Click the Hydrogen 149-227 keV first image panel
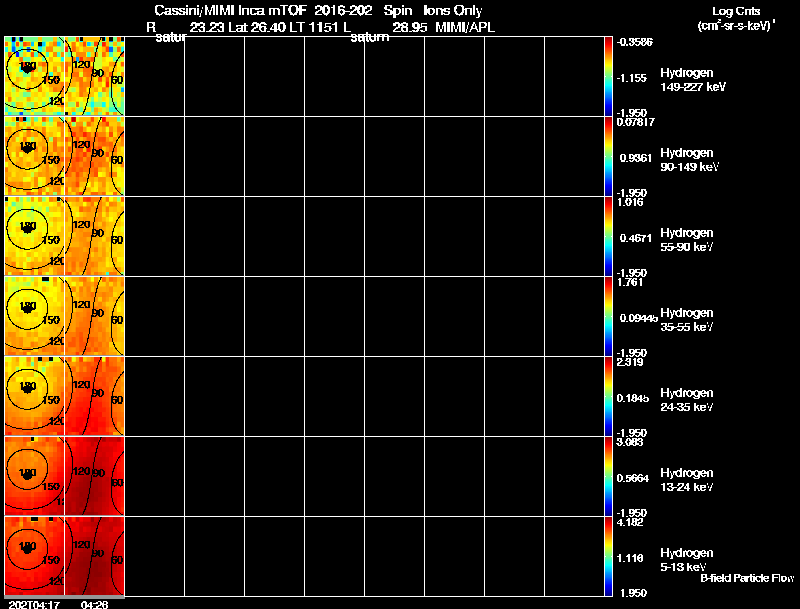 tap(35, 76)
